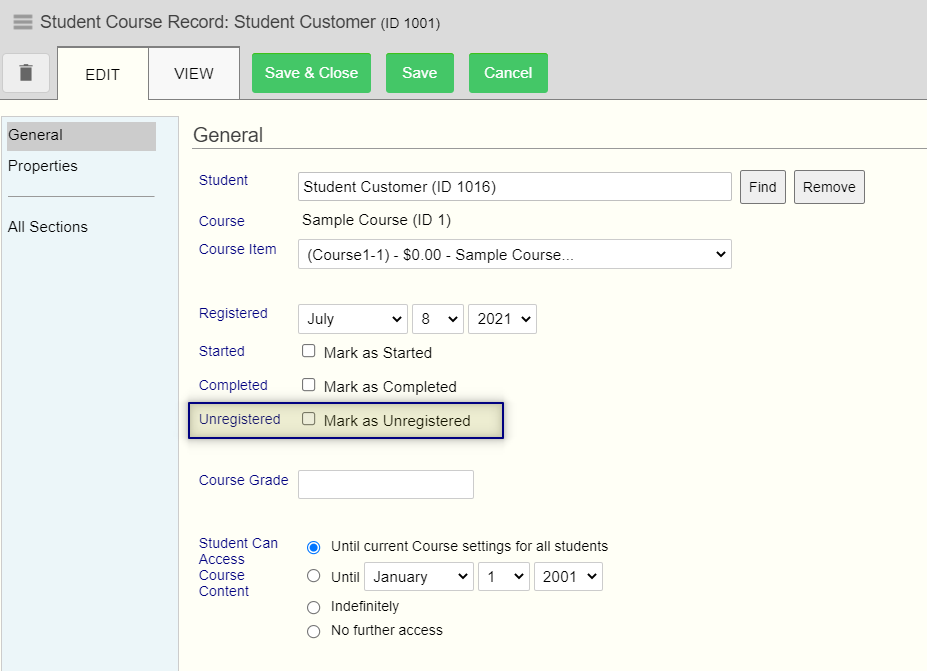Screen dimensions: 927x671
Task: Select the EDIT tab
Action: [102, 75]
